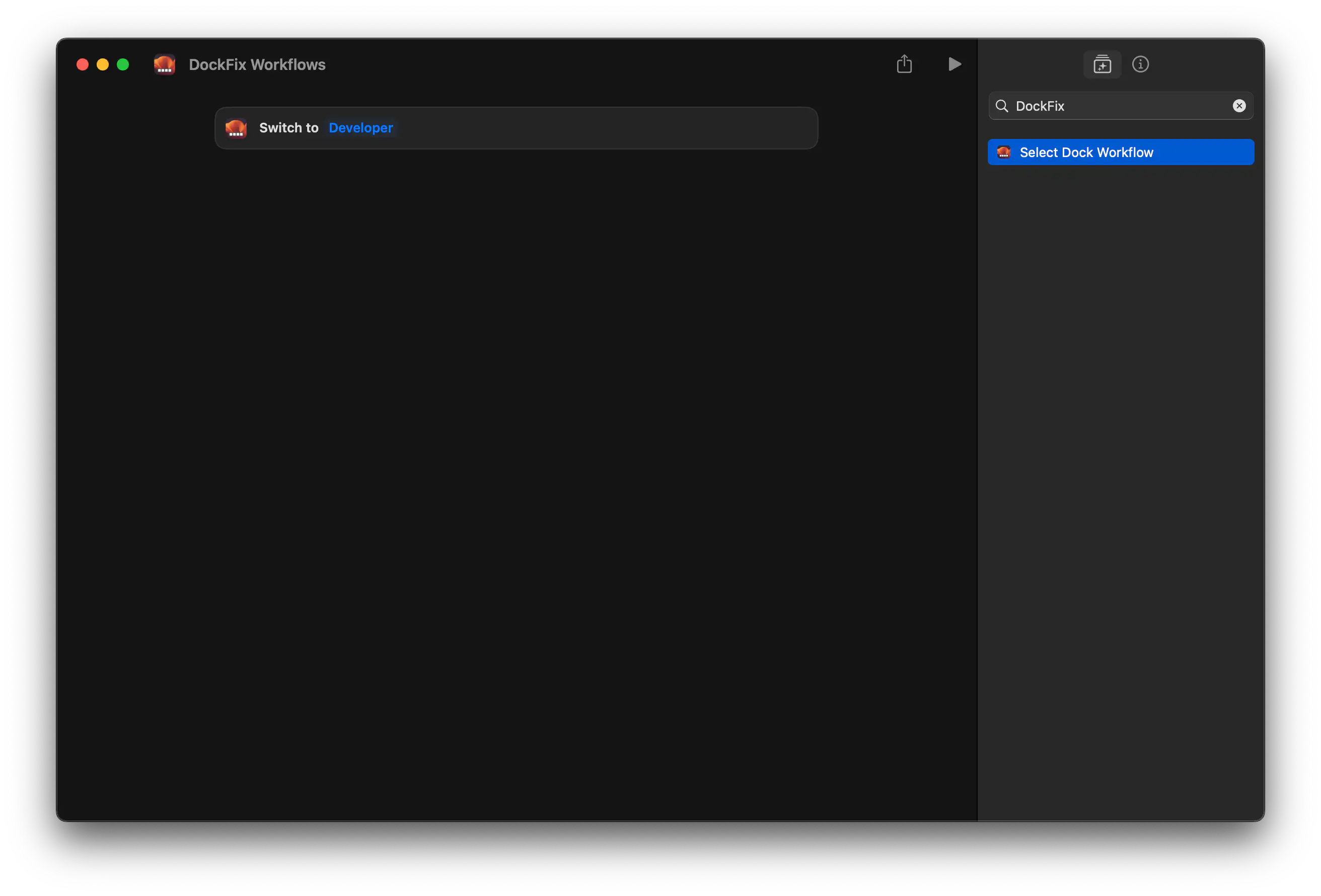Image resolution: width=1321 pixels, height=896 pixels.
Task: Change the Developer workflow parameter
Action: click(360, 128)
